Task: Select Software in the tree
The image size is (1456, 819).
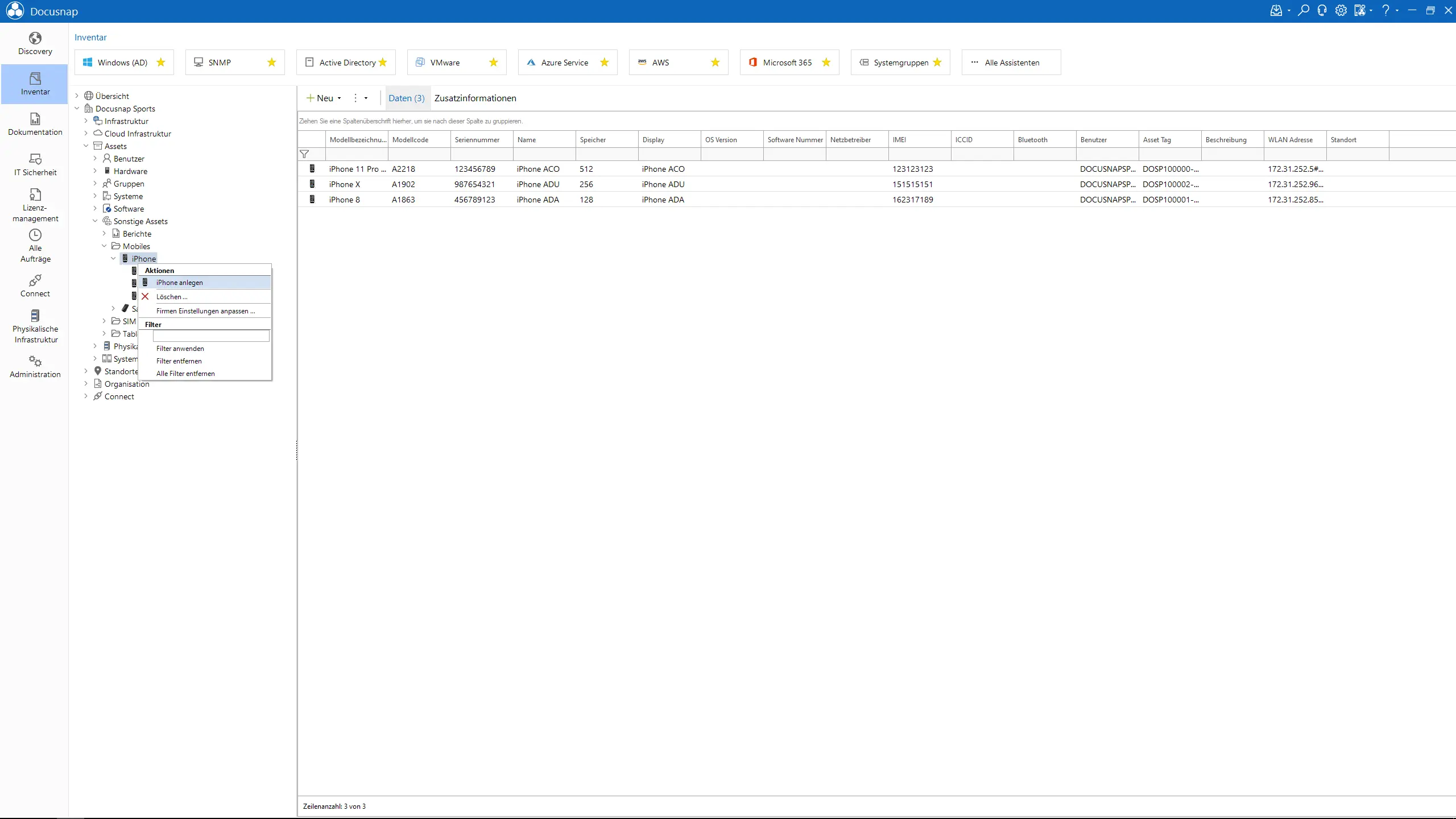Action: [129, 209]
